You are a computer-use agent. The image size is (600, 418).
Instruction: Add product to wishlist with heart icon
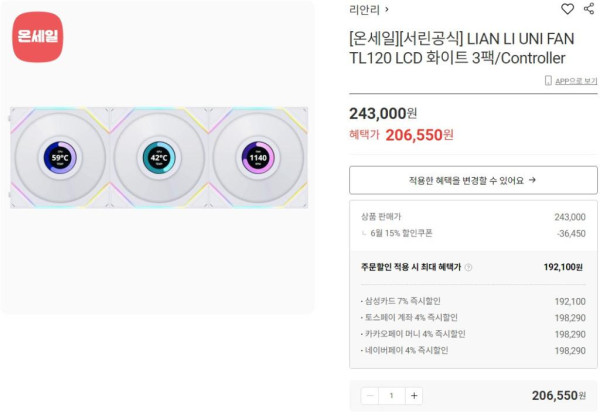coord(567,9)
